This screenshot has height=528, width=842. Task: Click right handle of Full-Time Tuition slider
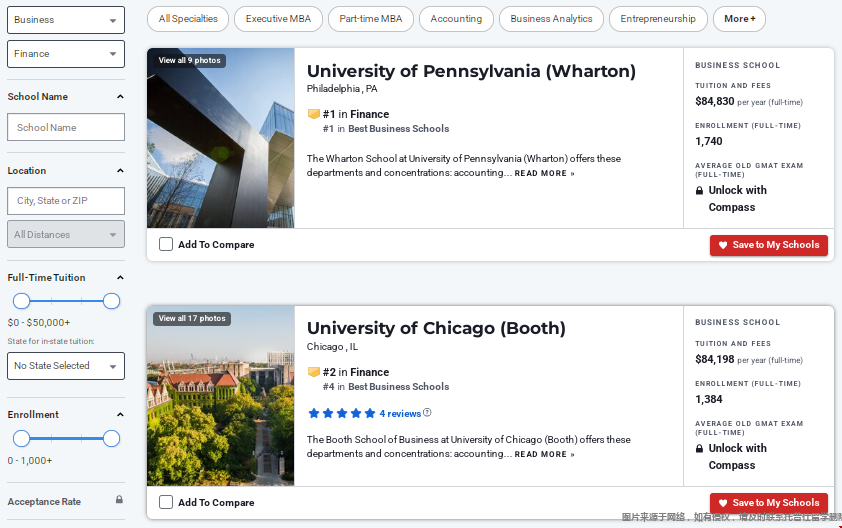click(111, 301)
